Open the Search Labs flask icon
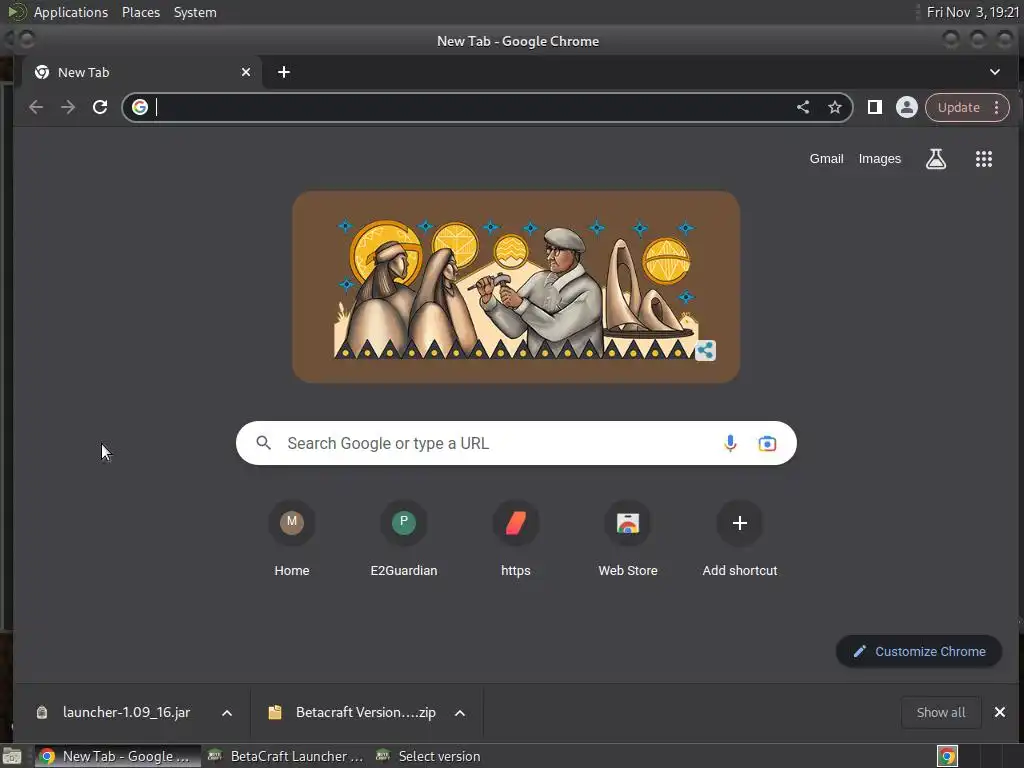This screenshot has height=768, width=1024. click(x=936, y=159)
